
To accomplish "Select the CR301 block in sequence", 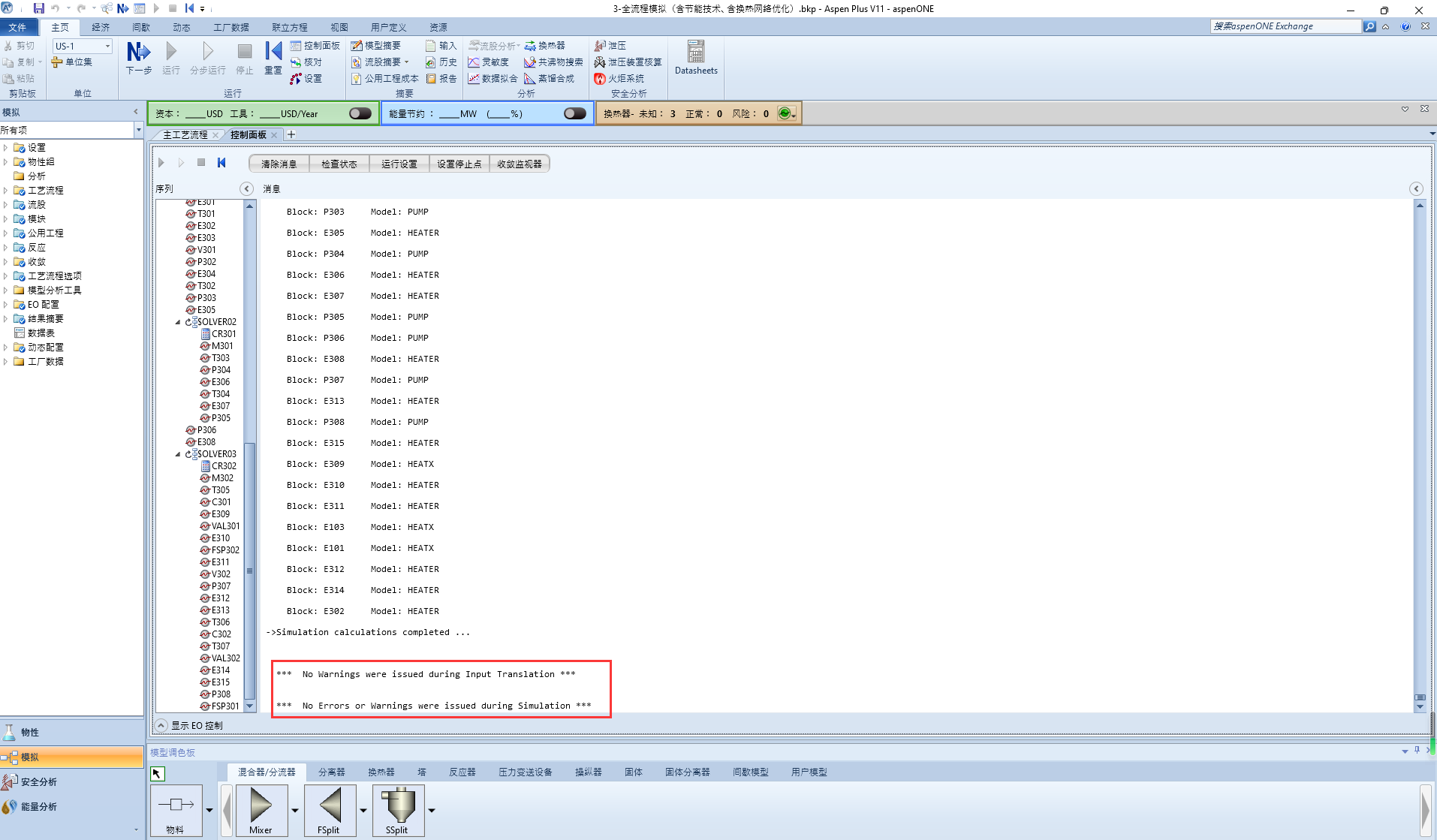I will coord(218,334).
